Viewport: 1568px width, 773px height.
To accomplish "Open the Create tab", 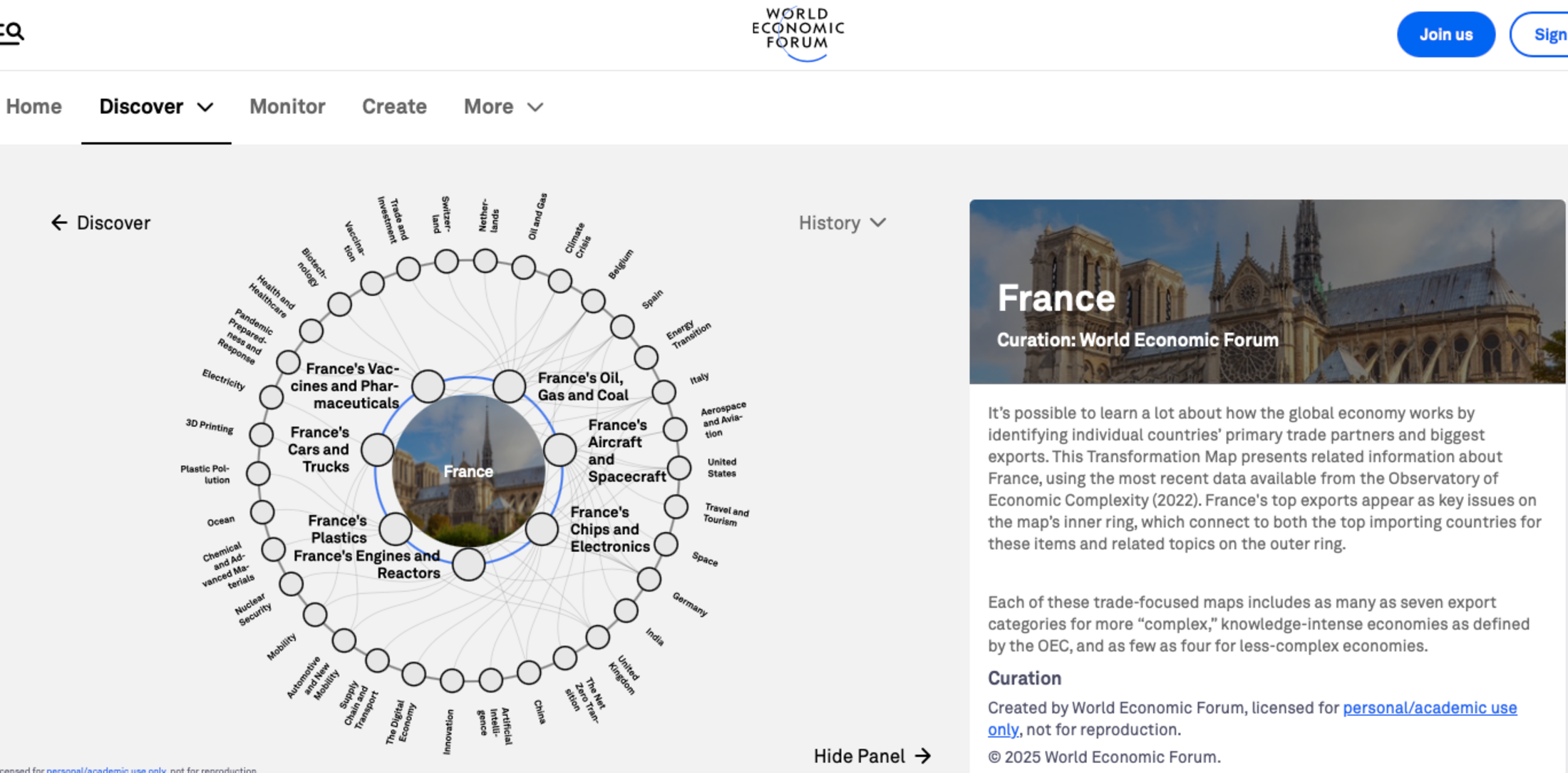I will click(394, 107).
